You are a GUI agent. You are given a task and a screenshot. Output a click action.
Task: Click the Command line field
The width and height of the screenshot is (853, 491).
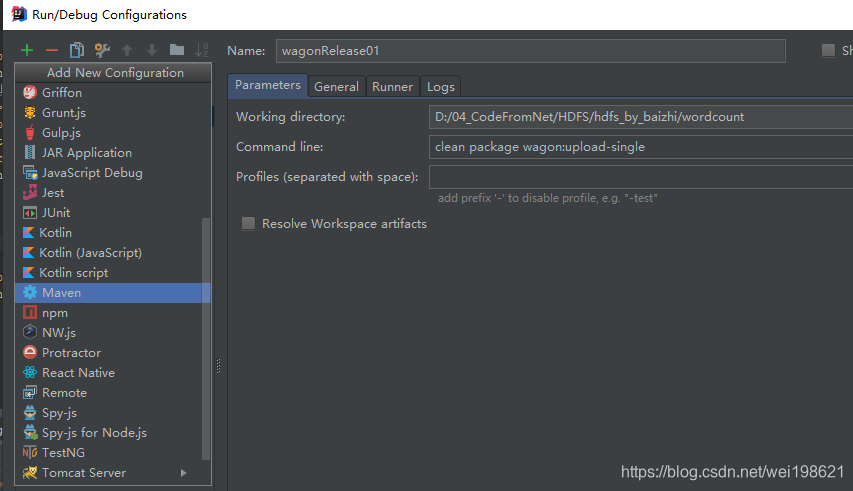coord(641,147)
